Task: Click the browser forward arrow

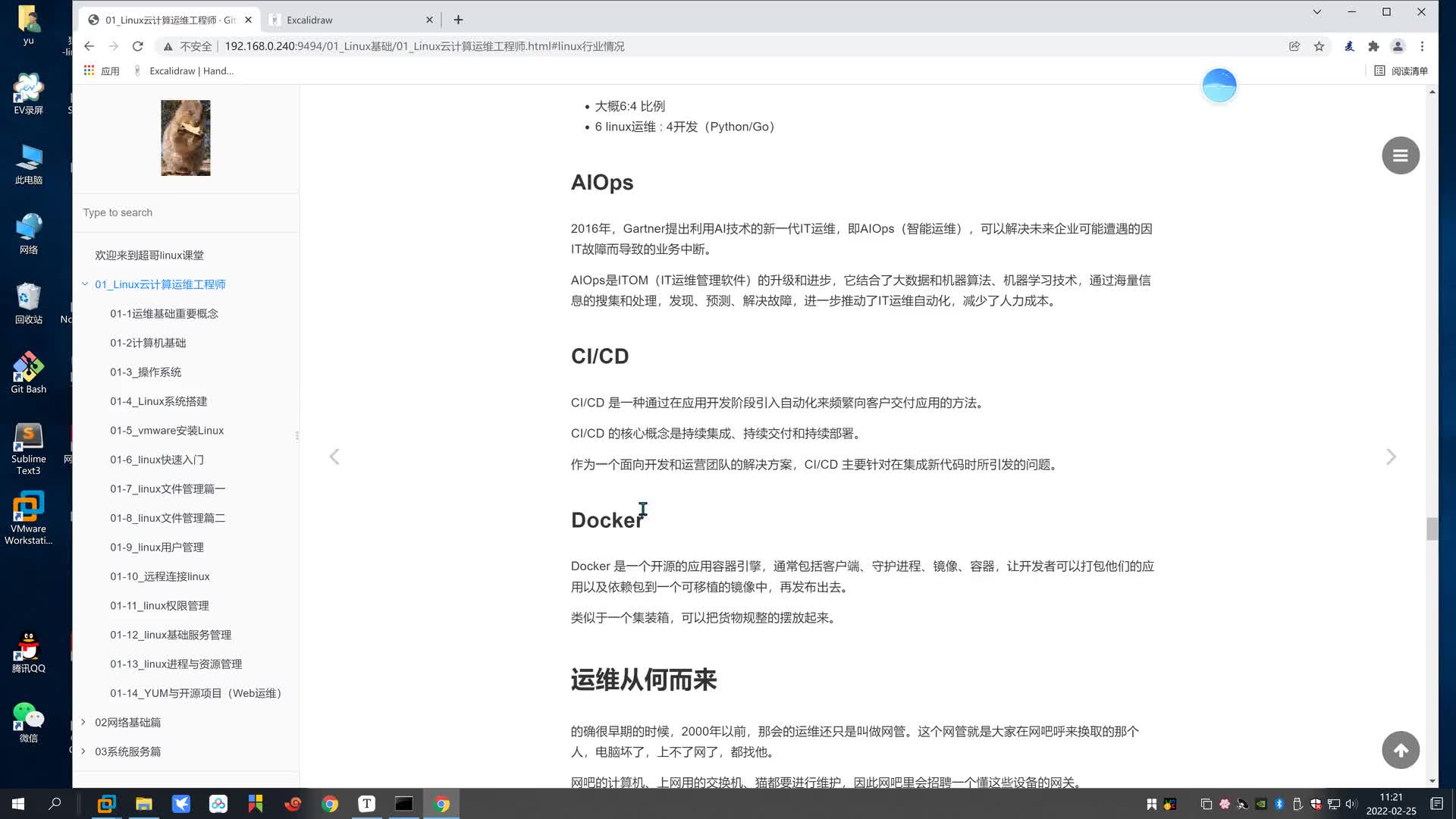Action: (x=113, y=46)
